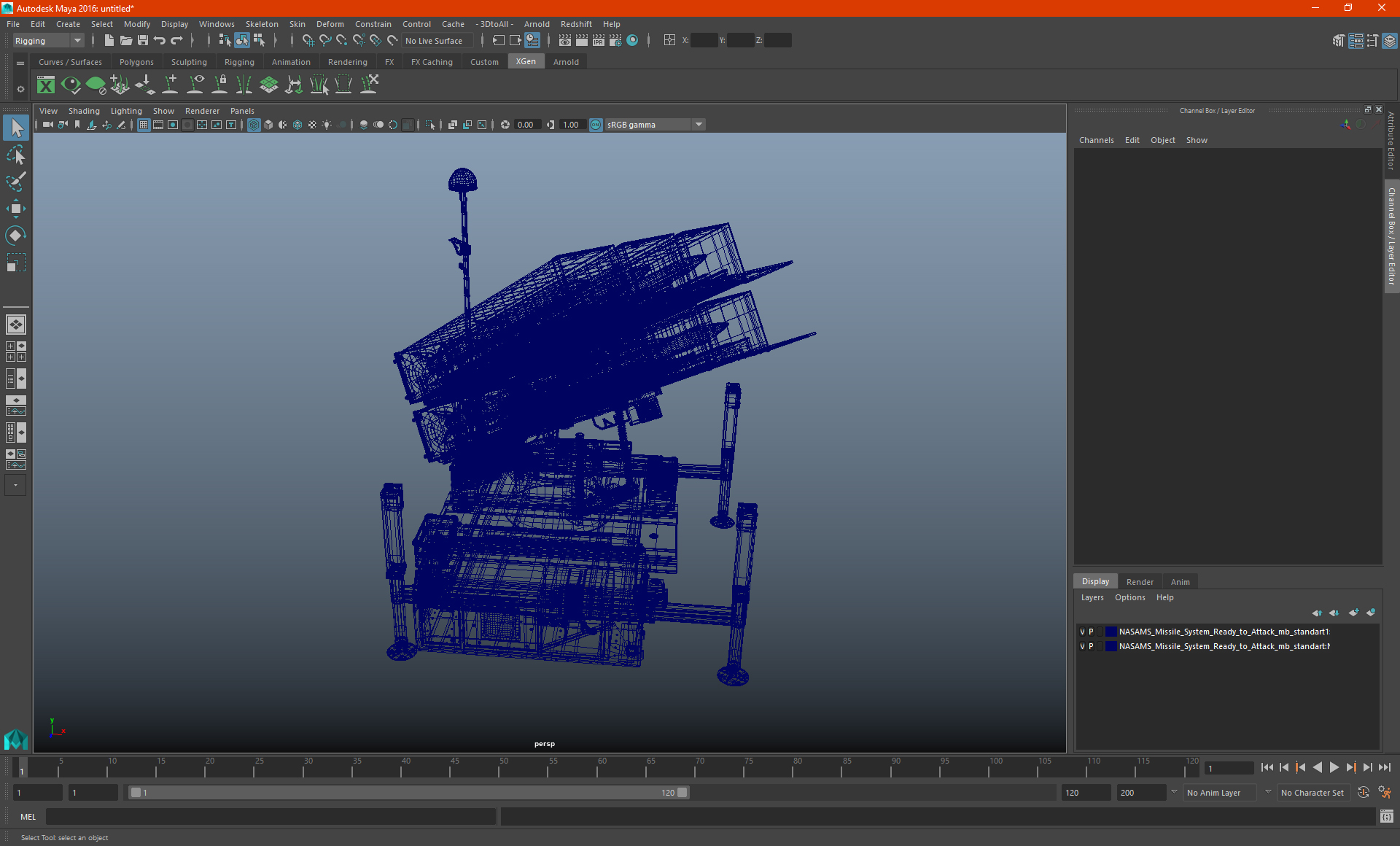Open the Skeleton menu

(x=261, y=24)
